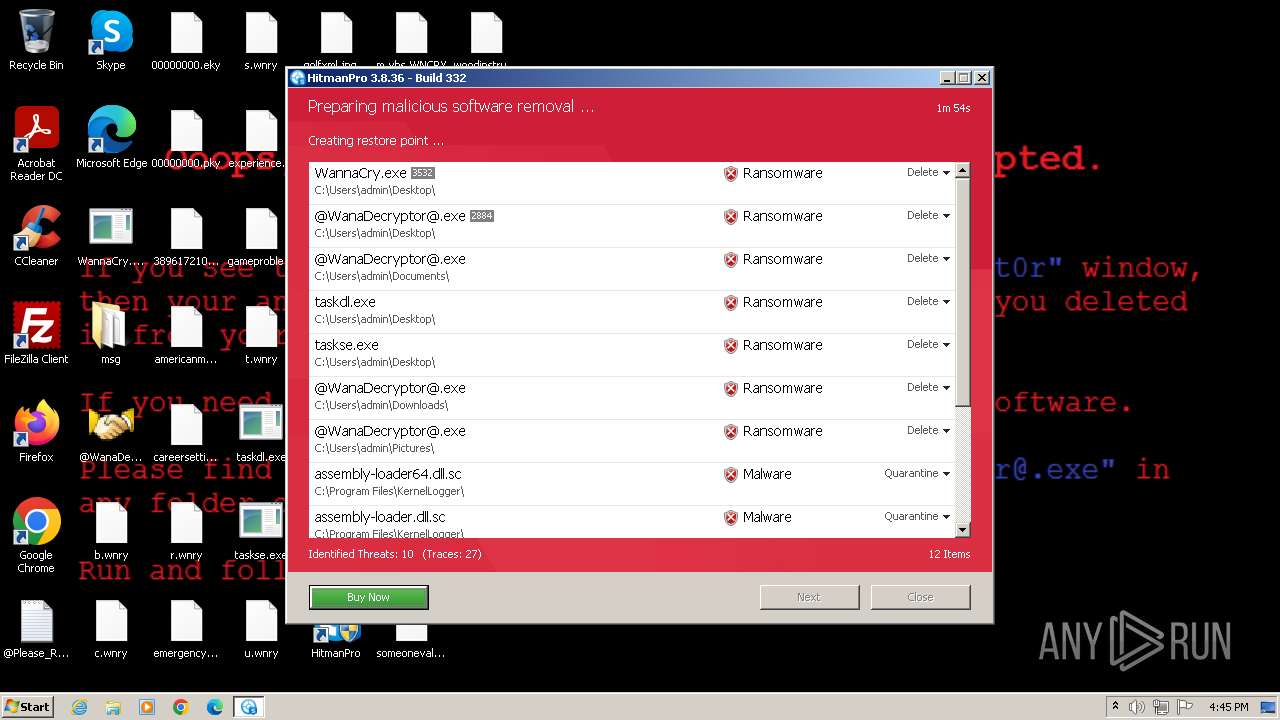Open Delete dropdown for @WanaDecryptor@.exe in Downloads
Screen dimensions: 1280x720
pyautogui.click(x=928, y=388)
